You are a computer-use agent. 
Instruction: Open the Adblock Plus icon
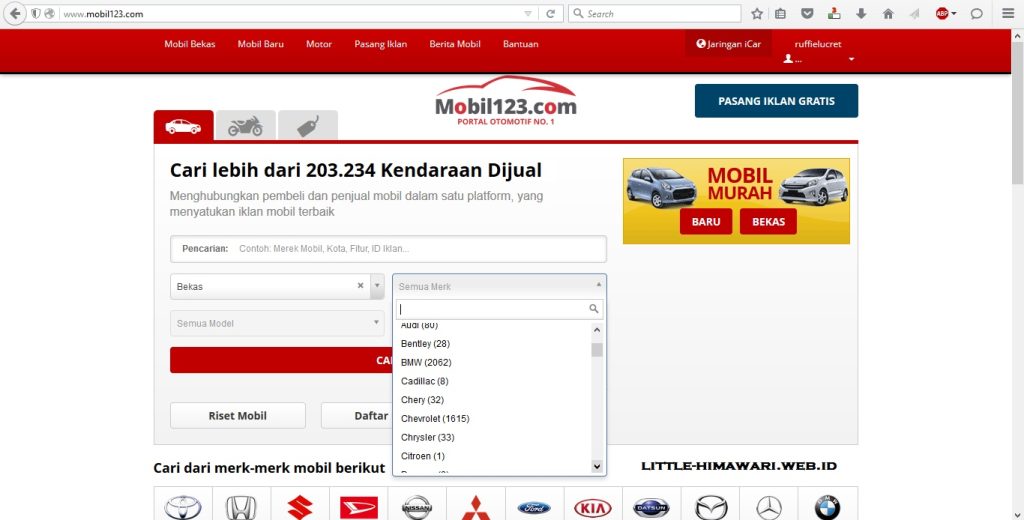[x=942, y=13]
